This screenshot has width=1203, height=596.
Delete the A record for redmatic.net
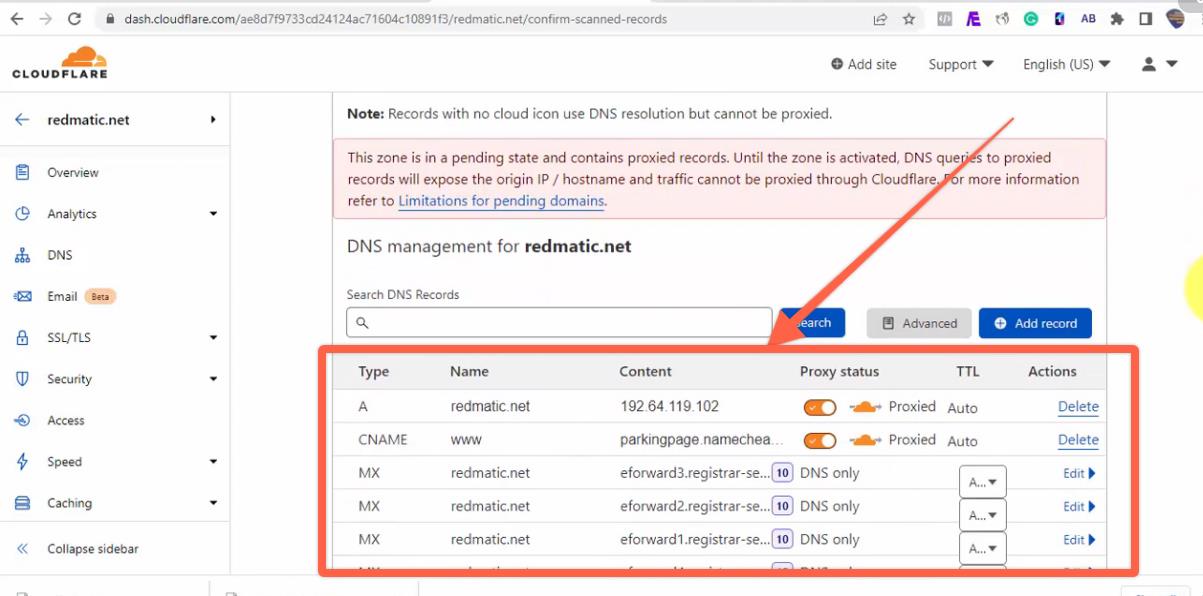click(x=1078, y=407)
